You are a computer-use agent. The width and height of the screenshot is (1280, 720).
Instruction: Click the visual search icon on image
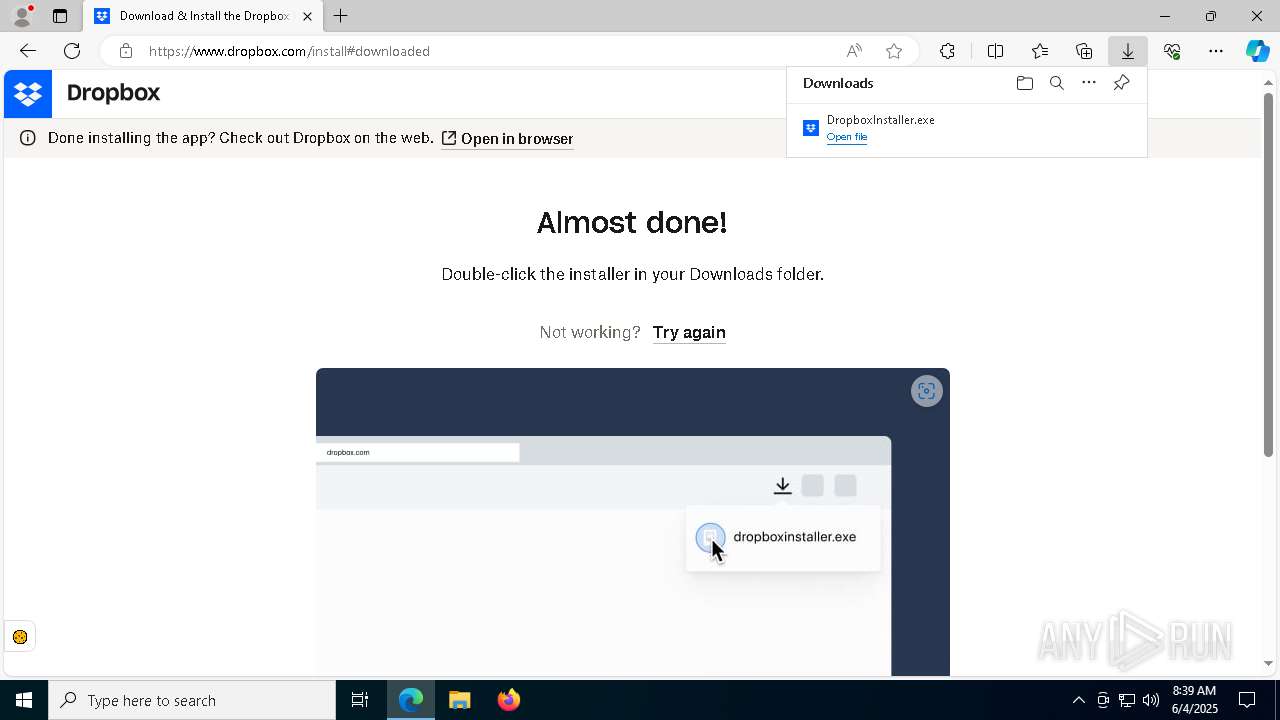[x=927, y=391]
